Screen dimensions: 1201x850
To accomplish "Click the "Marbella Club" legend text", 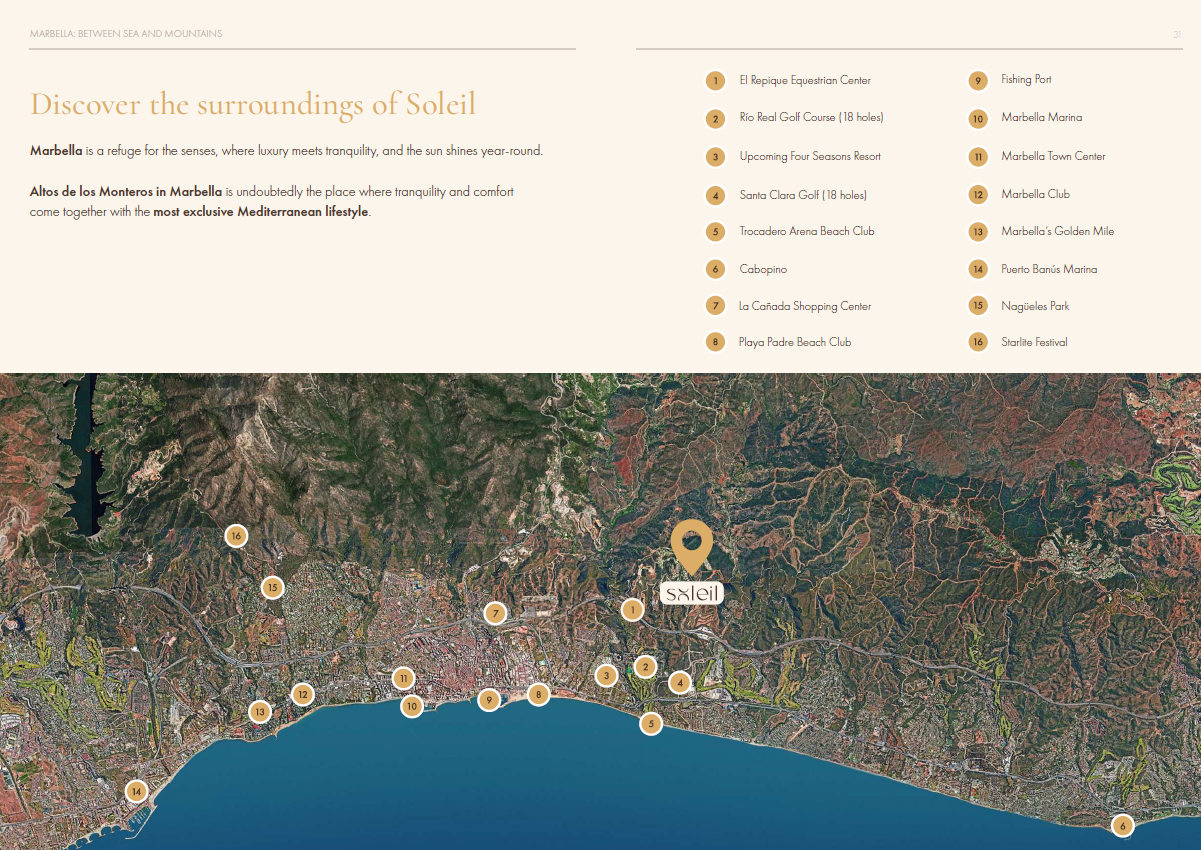I will tap(1036, 195).
